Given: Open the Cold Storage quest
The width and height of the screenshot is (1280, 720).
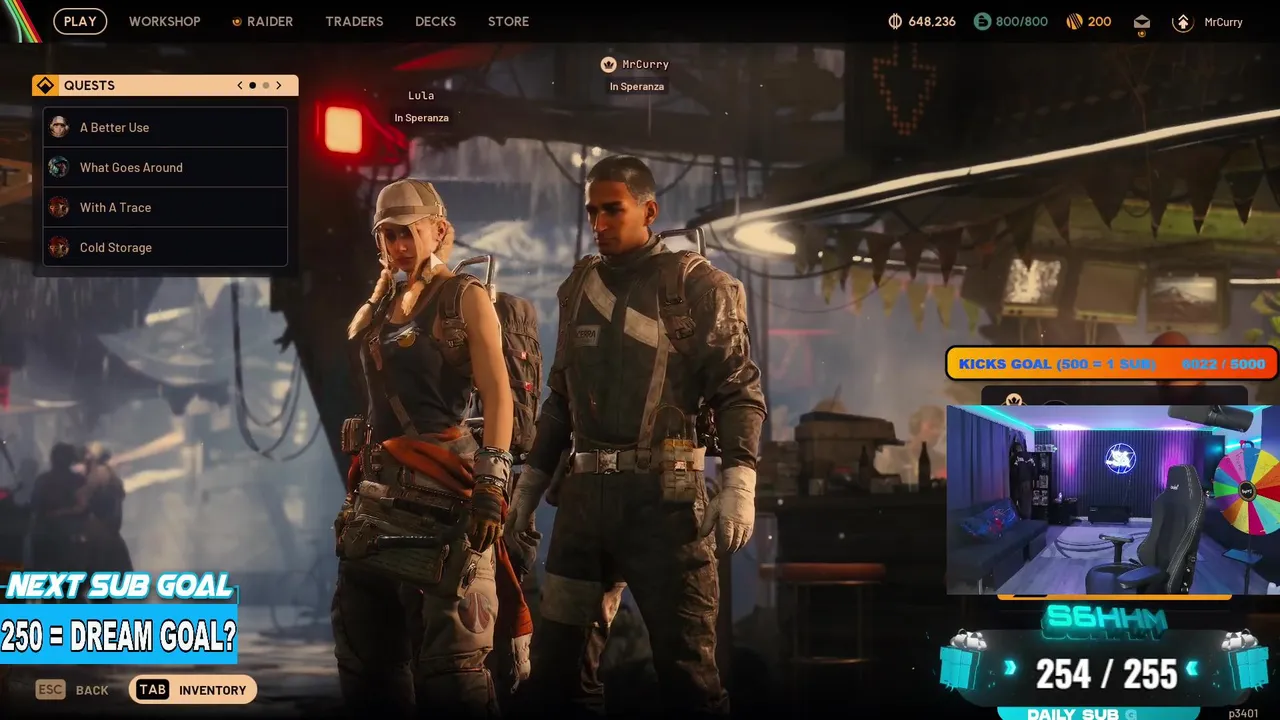Looking at the screenshot, I should point(165,247).
